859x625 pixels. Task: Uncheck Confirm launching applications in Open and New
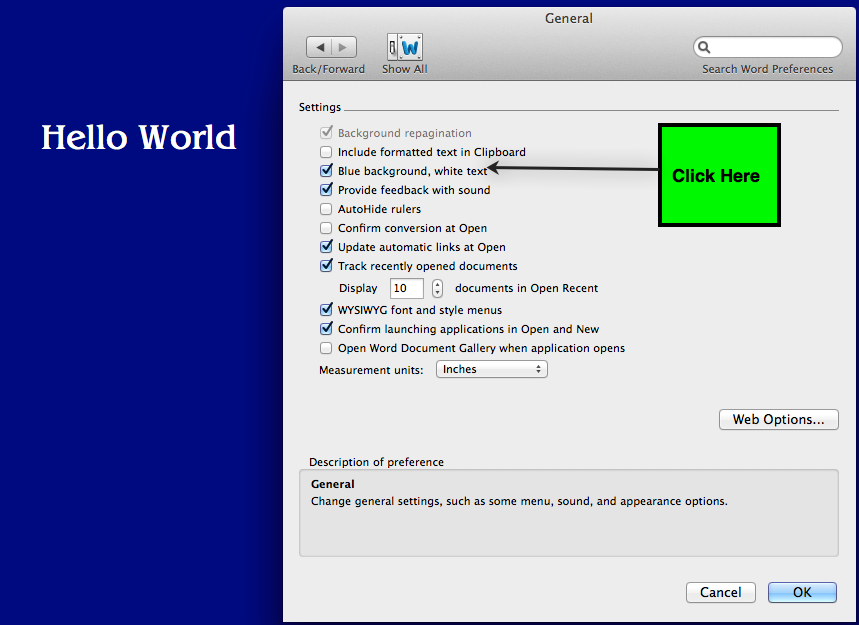coord(326,329)
